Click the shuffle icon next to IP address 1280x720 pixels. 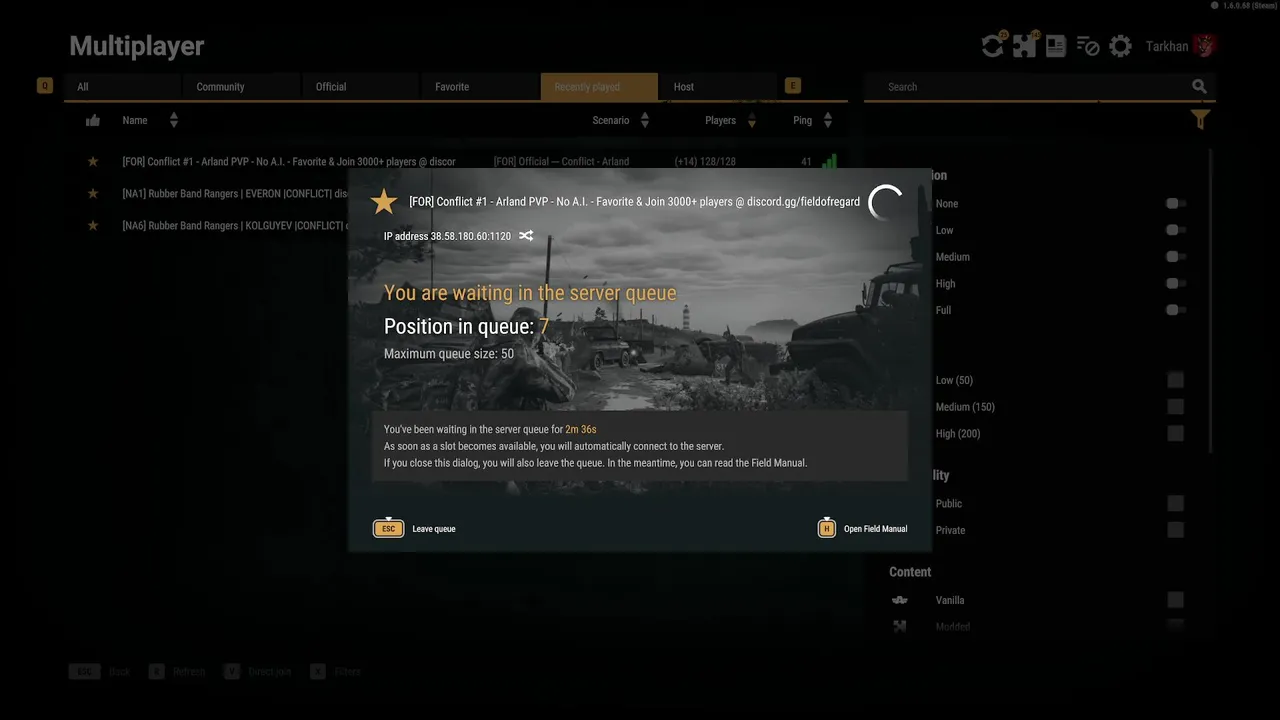526,236
